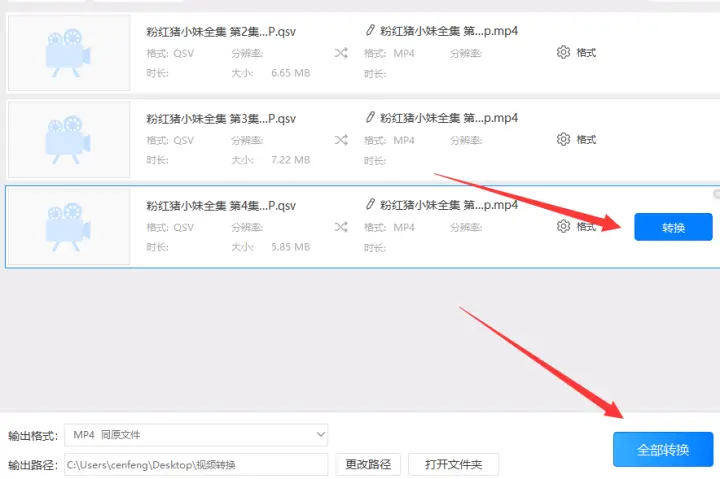The width and height of the screenshot is (720, 479).
Task: Click pencil rename icon in 第4集 row
Action: pyautogui.click(x=370, y=204)
